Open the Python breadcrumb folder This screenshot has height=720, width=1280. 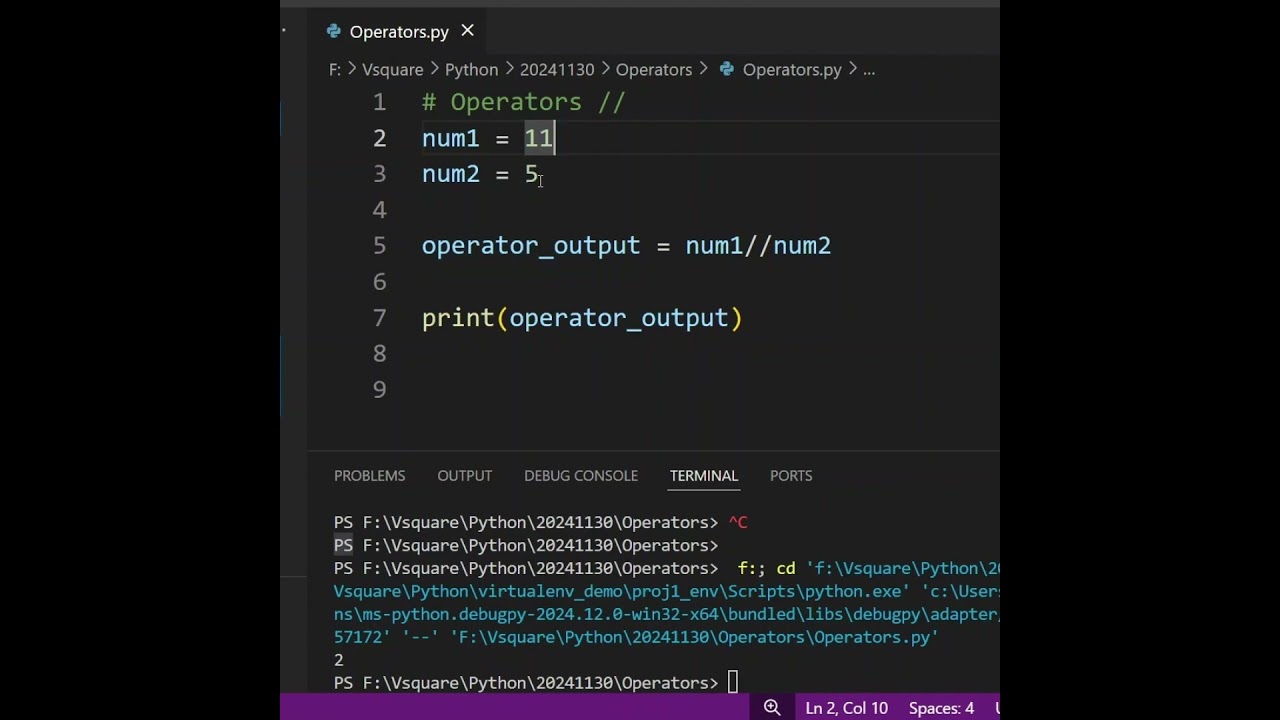point(471,69)
